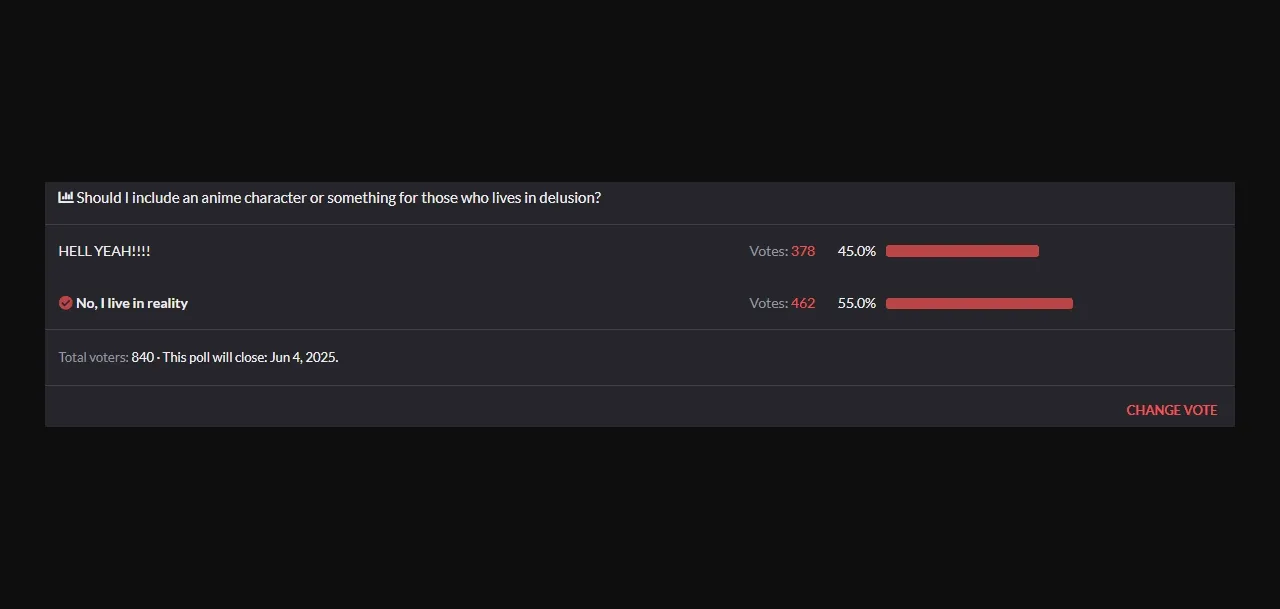The width and height of the screenshot is (1280, 609).
Task: Click the circular check icon near reality option
Action: pyautogui.click(x=65, y=303)
